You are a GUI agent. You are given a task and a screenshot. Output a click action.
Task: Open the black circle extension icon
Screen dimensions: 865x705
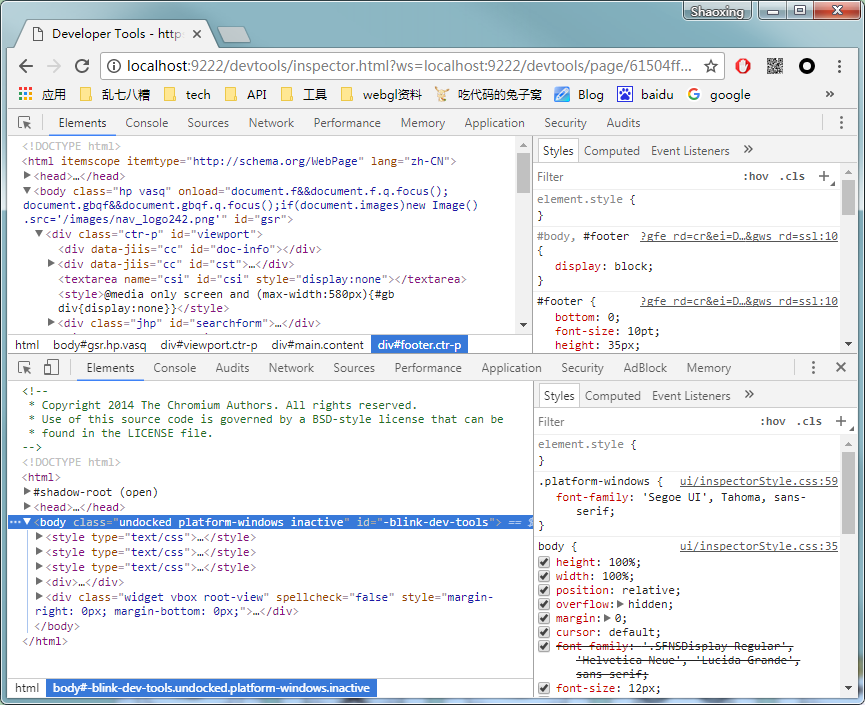pyautogui.click(x=807, y=66)
